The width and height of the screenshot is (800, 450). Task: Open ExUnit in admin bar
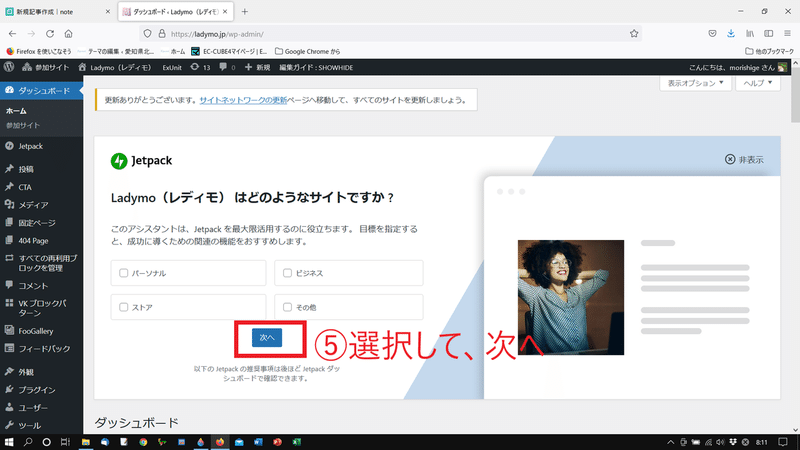172,67
